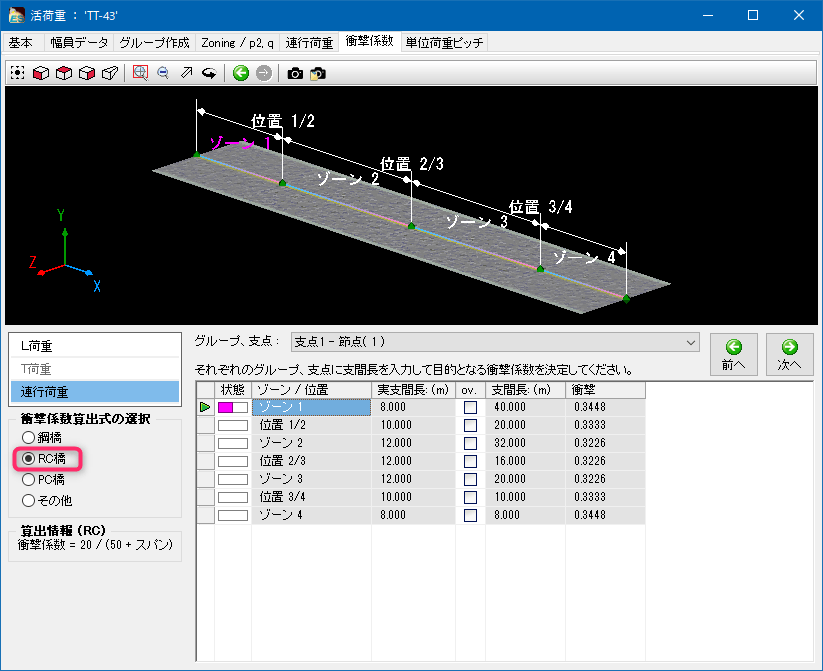
Task: Select the 鋼橋 radio button
Action: click(x=28, y=437)
